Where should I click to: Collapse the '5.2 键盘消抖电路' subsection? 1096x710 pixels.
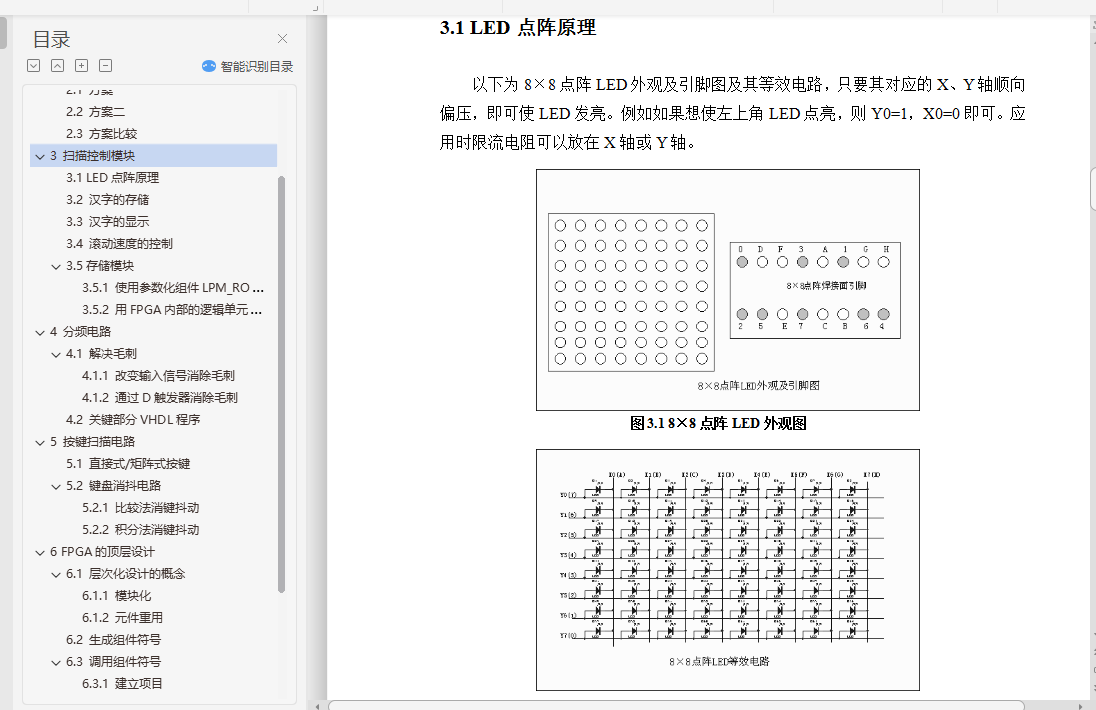56,486
